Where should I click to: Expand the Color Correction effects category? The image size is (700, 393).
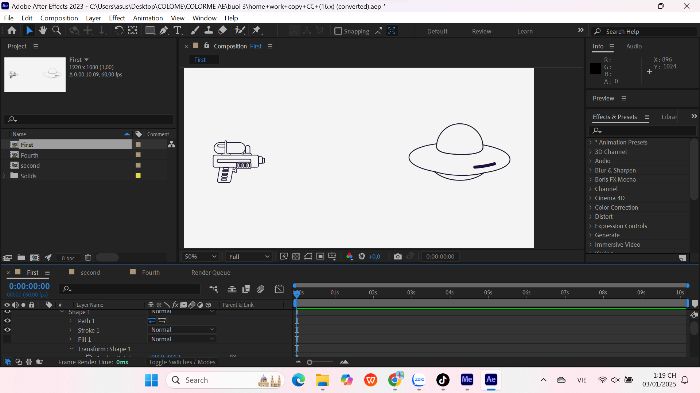[590, 208]
